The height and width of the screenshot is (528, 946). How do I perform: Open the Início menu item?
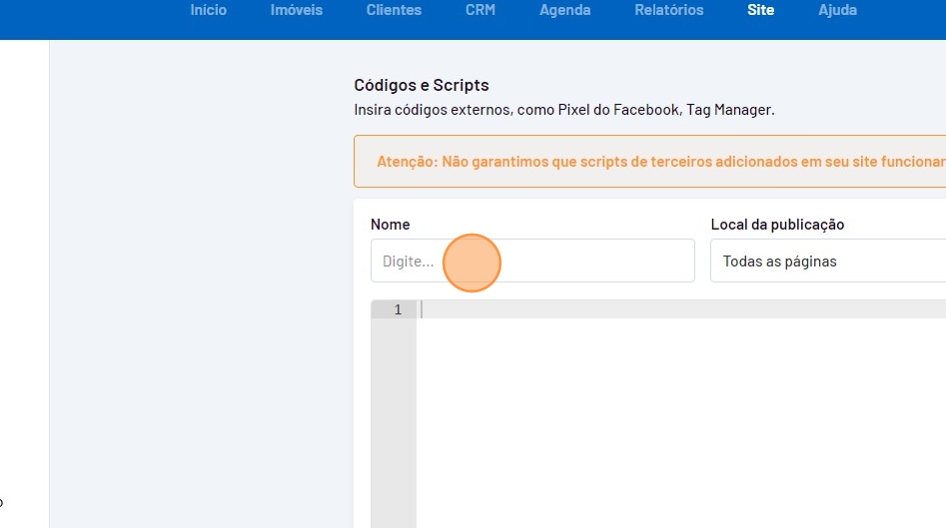tap(208, 10)
